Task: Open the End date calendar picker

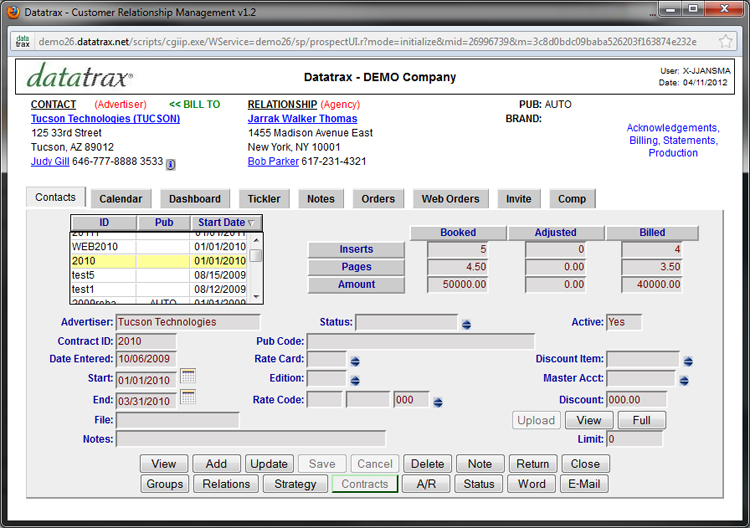Action: (188, 397)
